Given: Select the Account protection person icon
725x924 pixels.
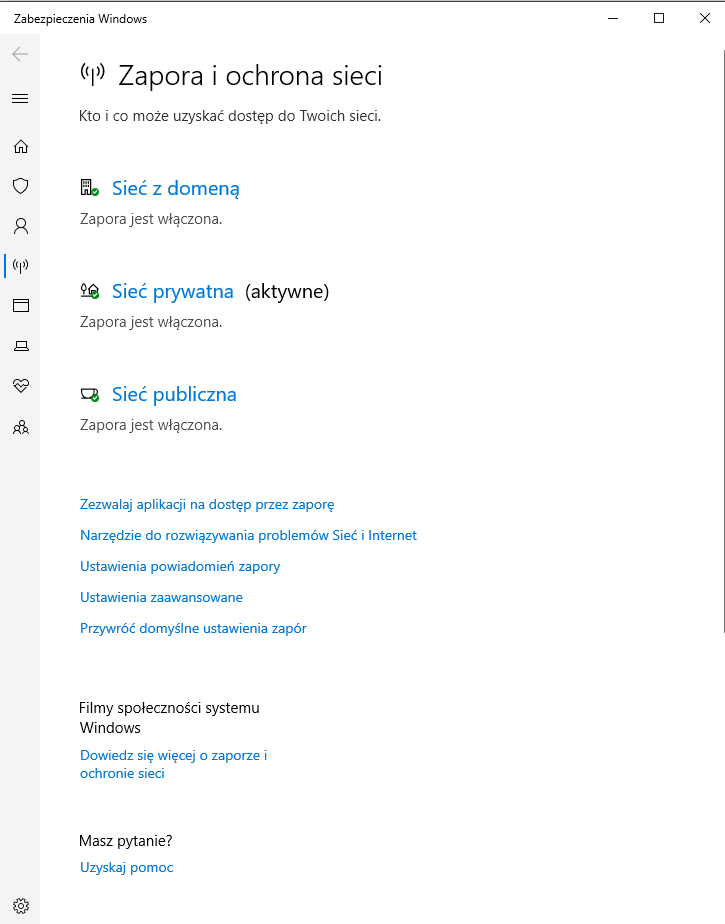Looking at the screenshot, I should click(20, 226).
